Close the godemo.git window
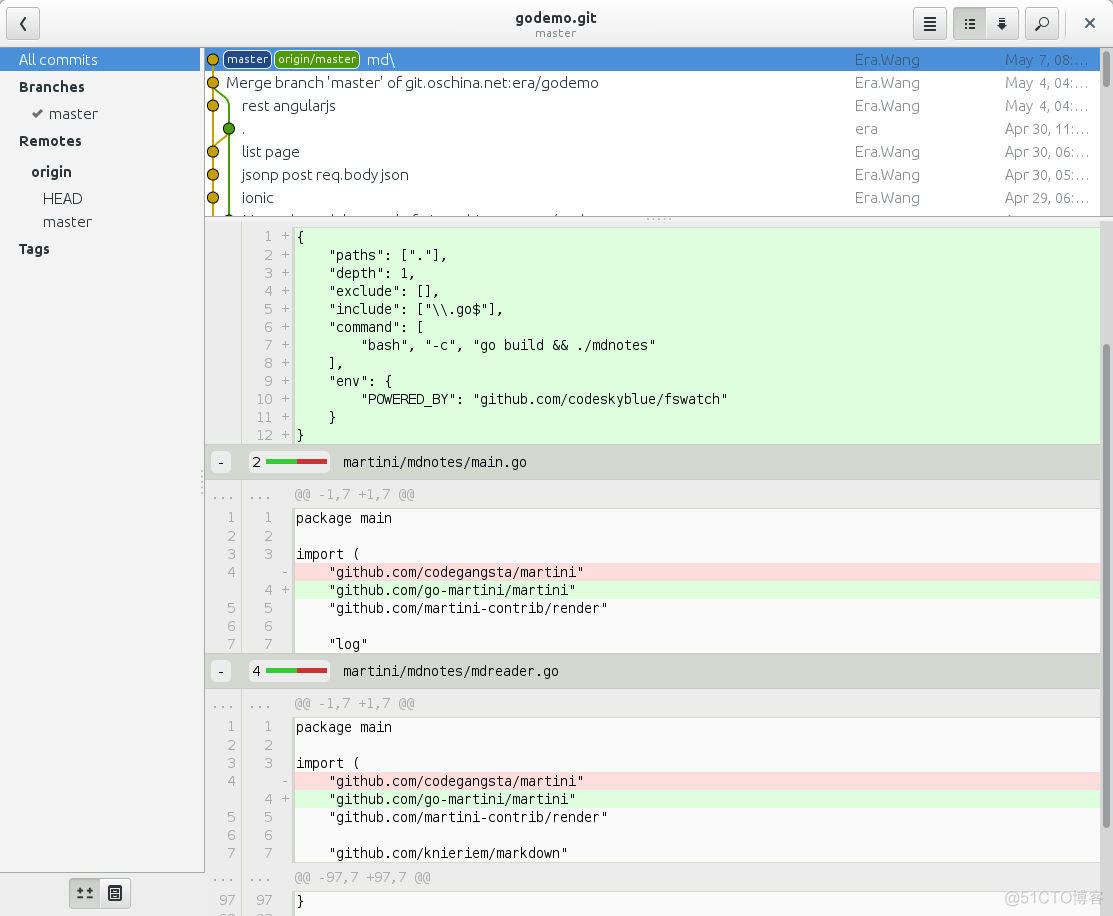 1090,23
